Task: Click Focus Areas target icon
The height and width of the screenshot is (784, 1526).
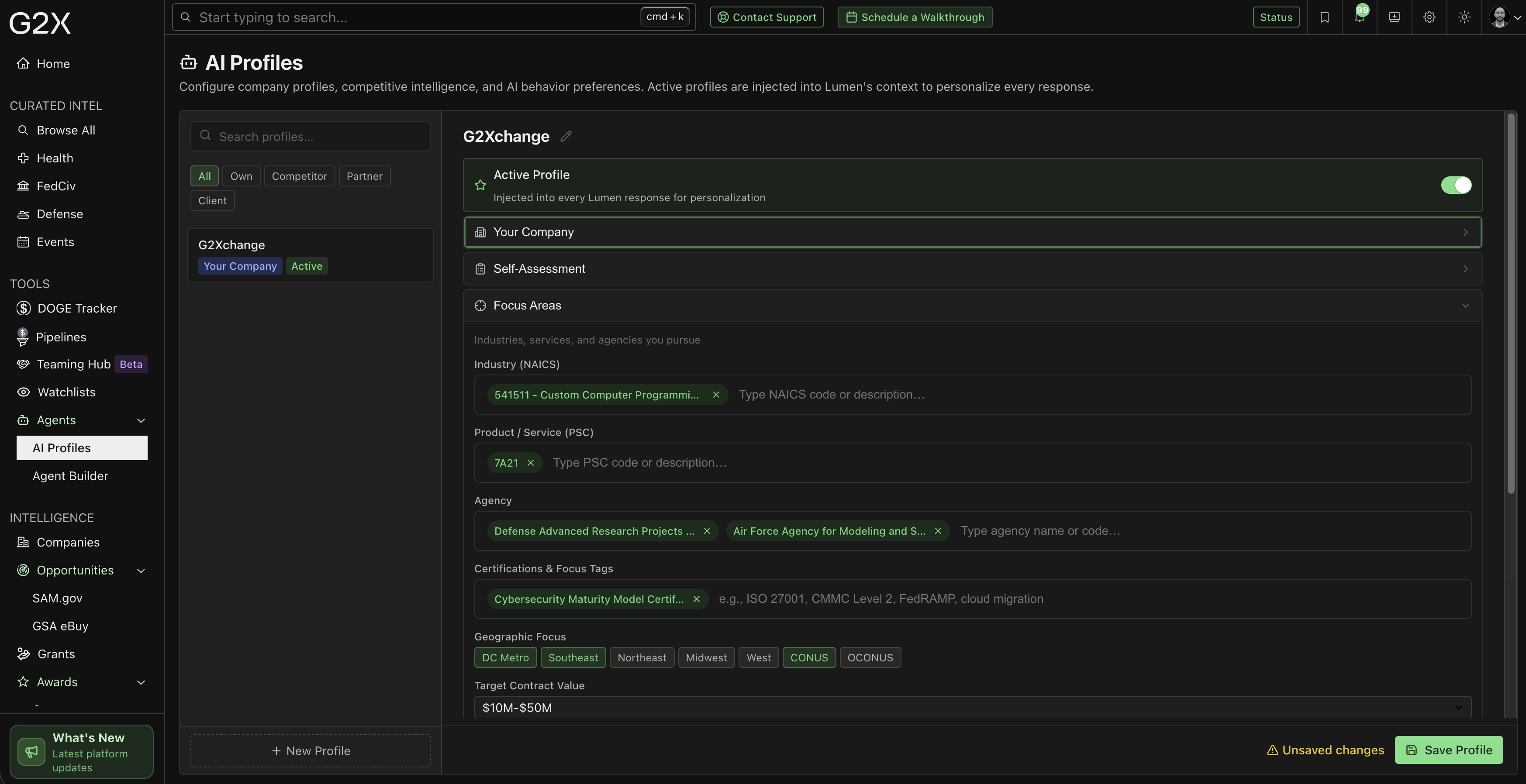Action: point(480,306)
